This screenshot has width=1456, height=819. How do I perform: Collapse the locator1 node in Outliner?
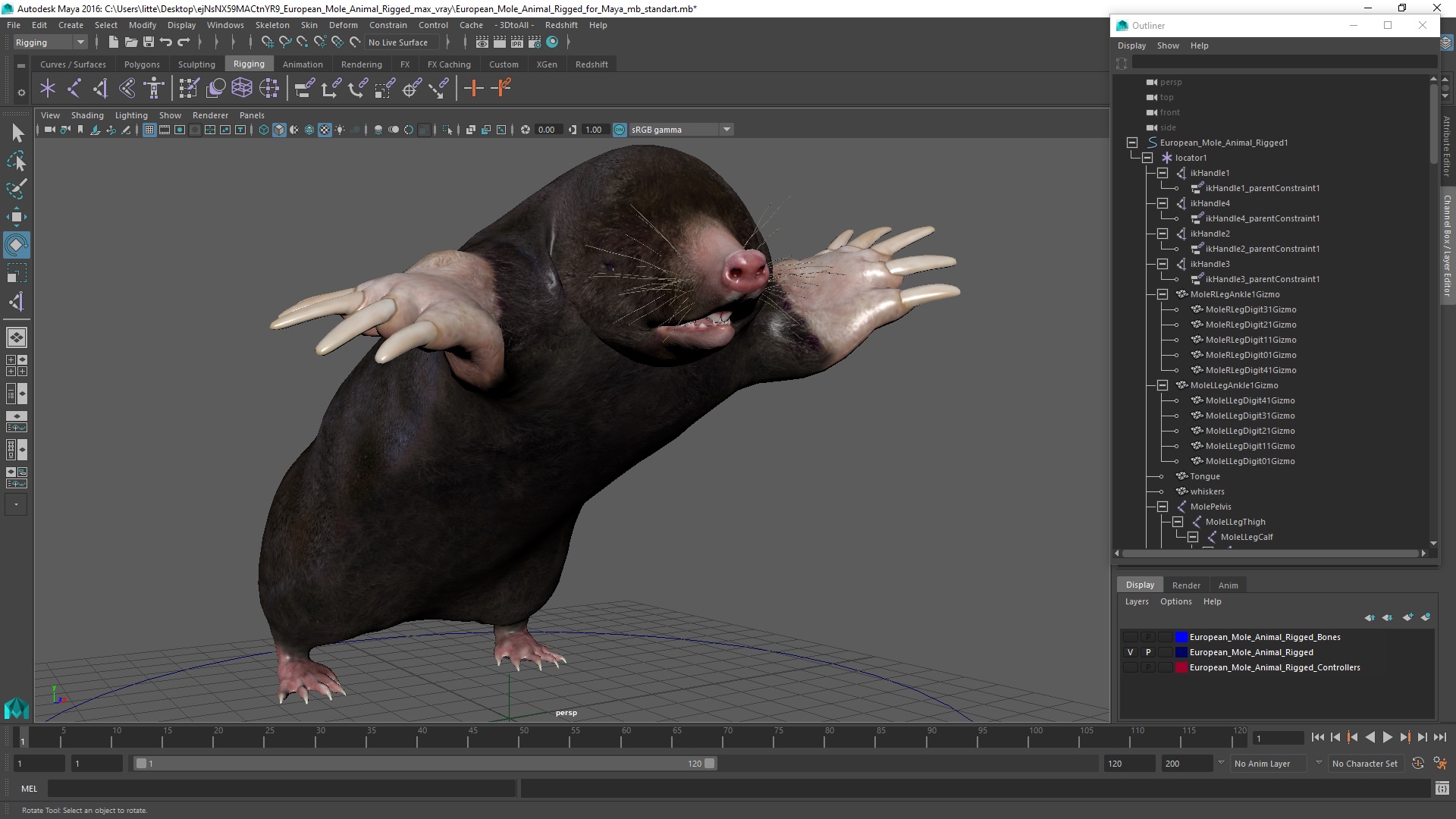tap(1147, 158)
